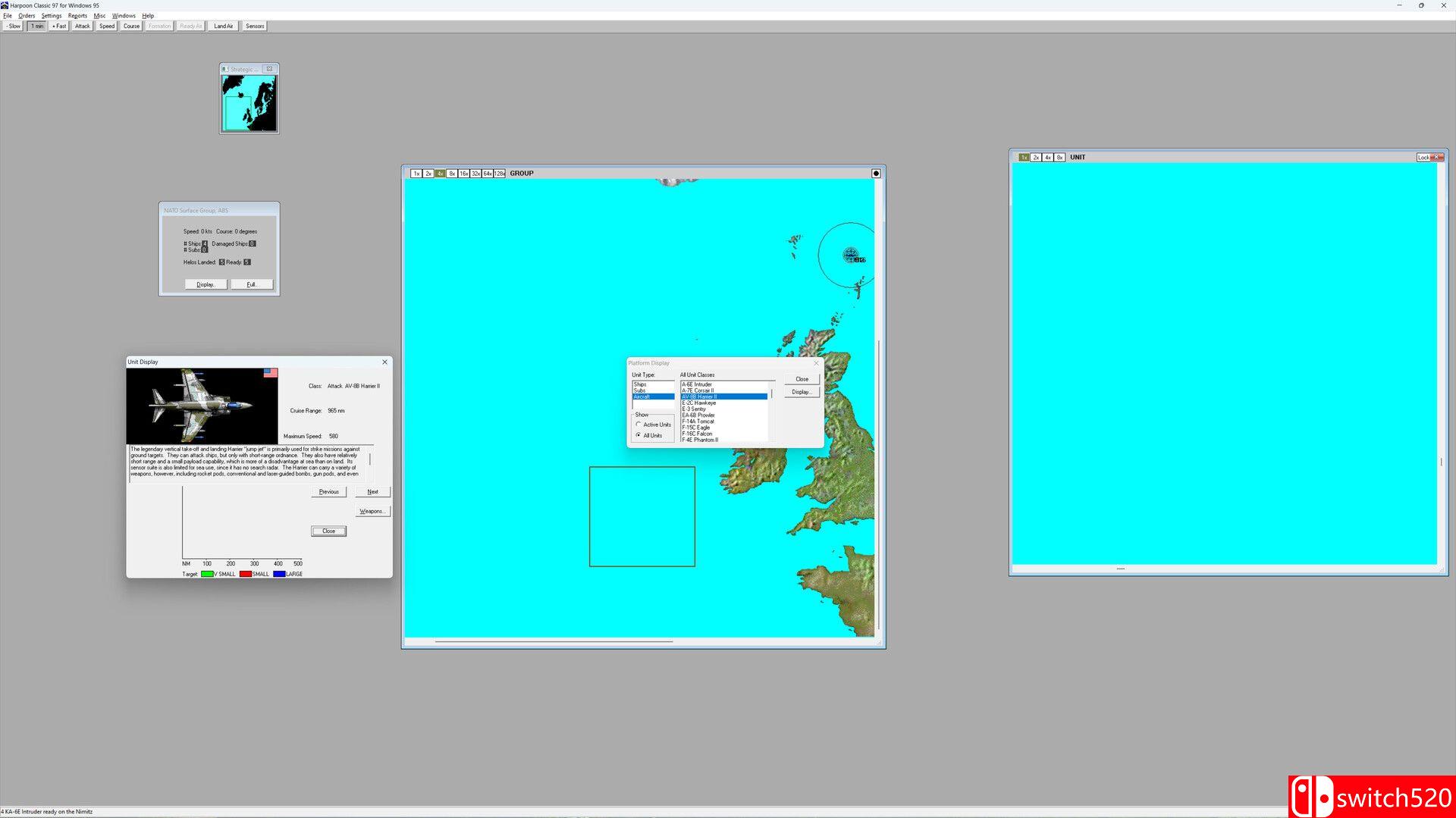Open the Harrier's Weapons details

click(x=372, y=510)
